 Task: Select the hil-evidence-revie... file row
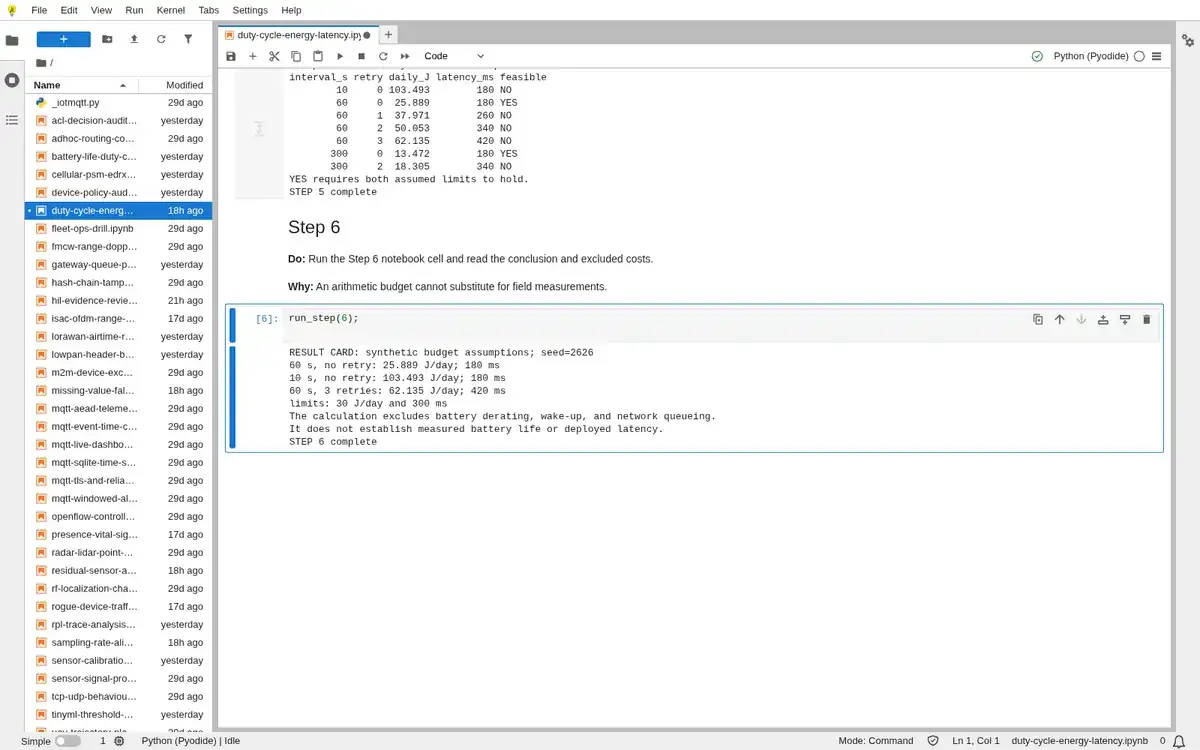[118, 301]
